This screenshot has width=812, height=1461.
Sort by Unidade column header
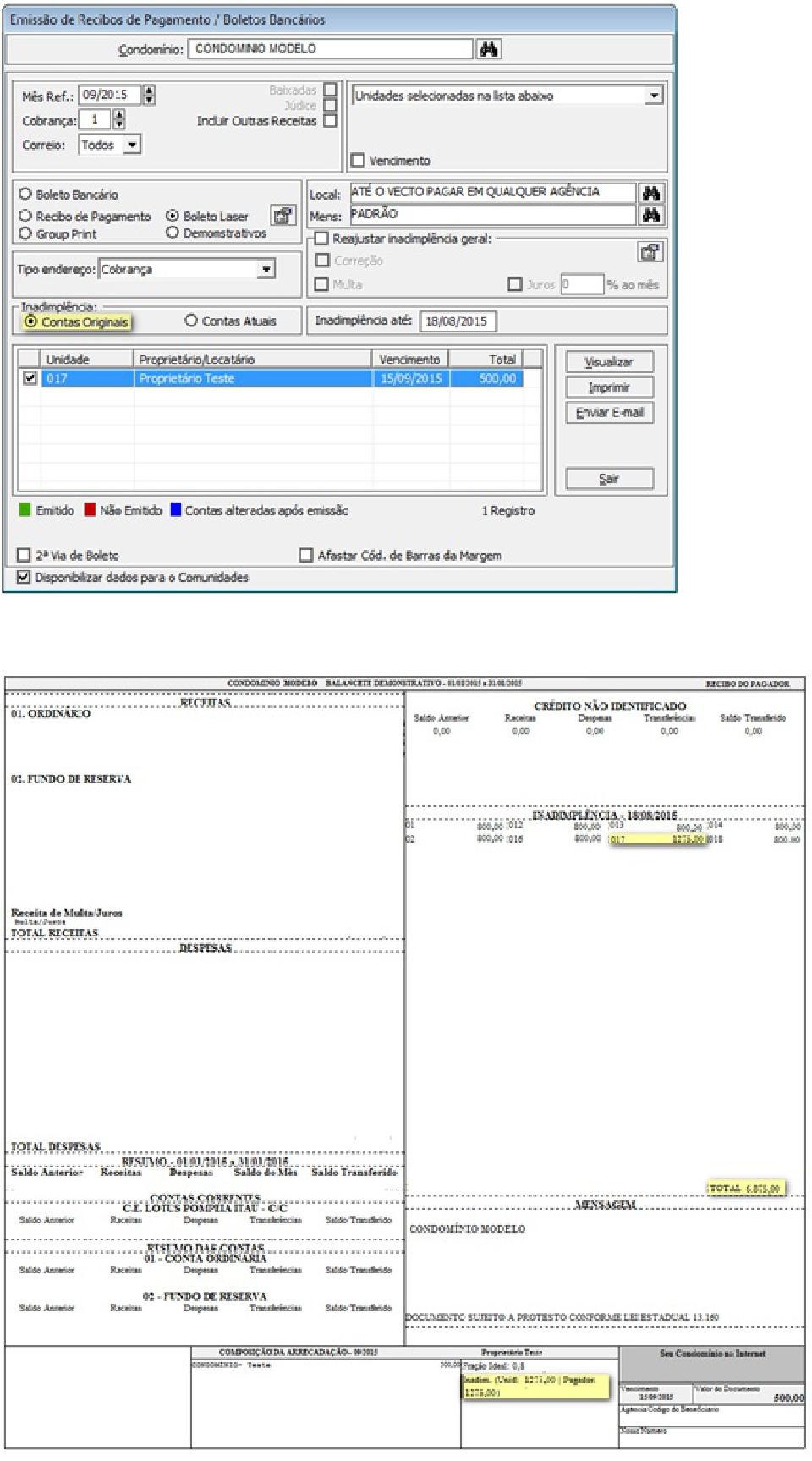87,359
